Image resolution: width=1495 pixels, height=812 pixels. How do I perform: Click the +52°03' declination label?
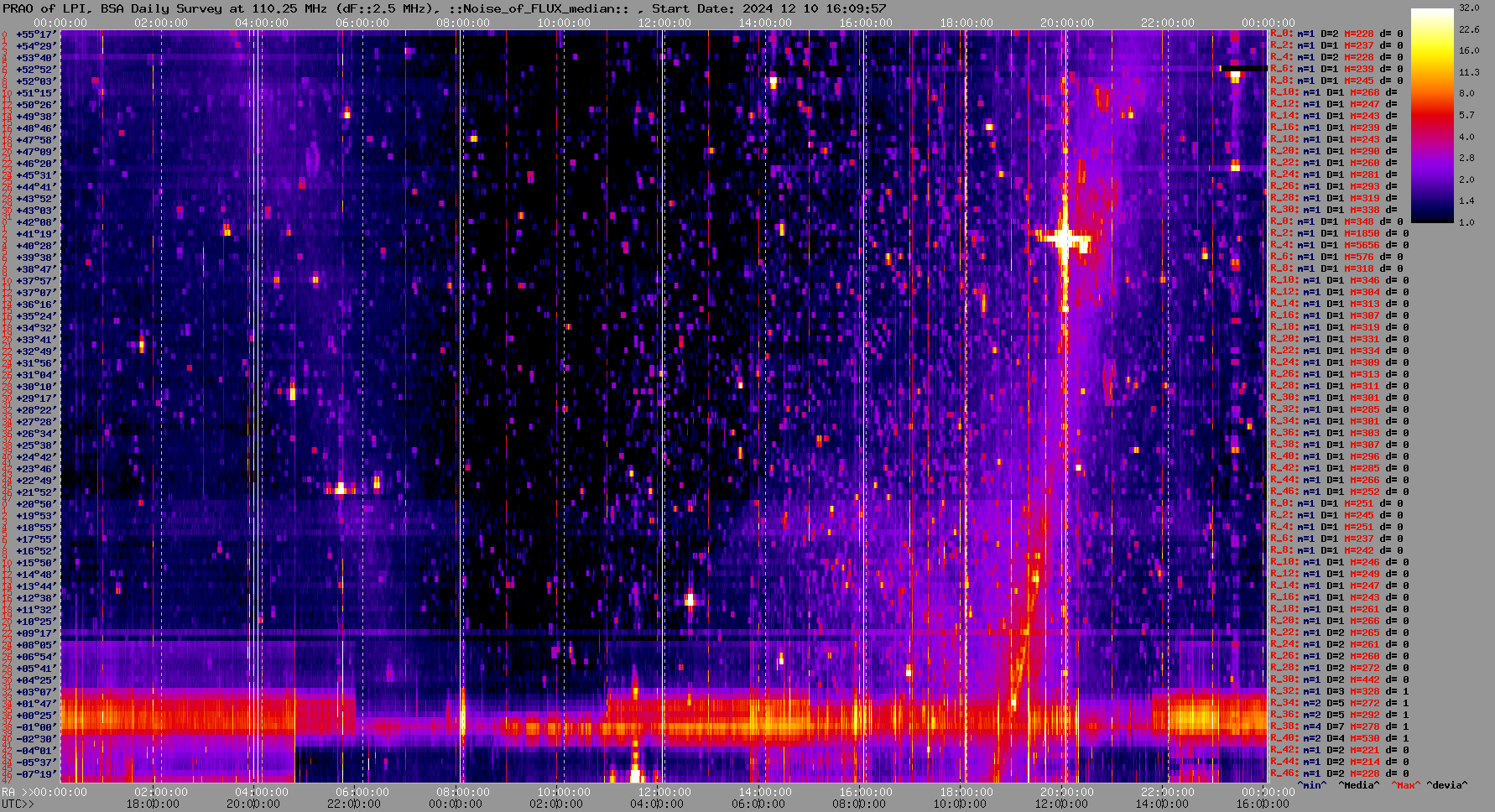(35, 81)
